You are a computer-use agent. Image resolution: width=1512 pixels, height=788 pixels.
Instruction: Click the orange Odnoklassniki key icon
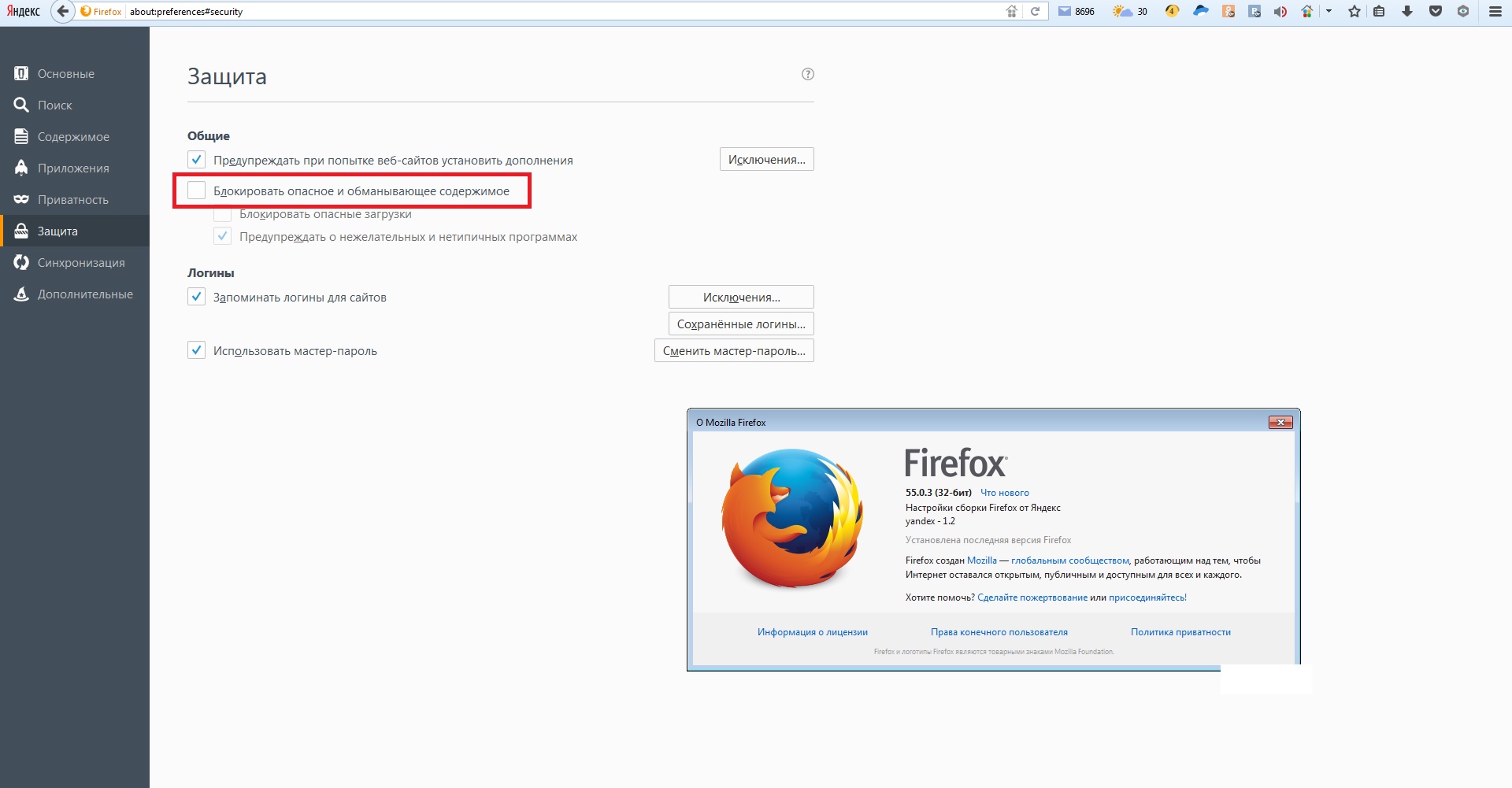1228,11
